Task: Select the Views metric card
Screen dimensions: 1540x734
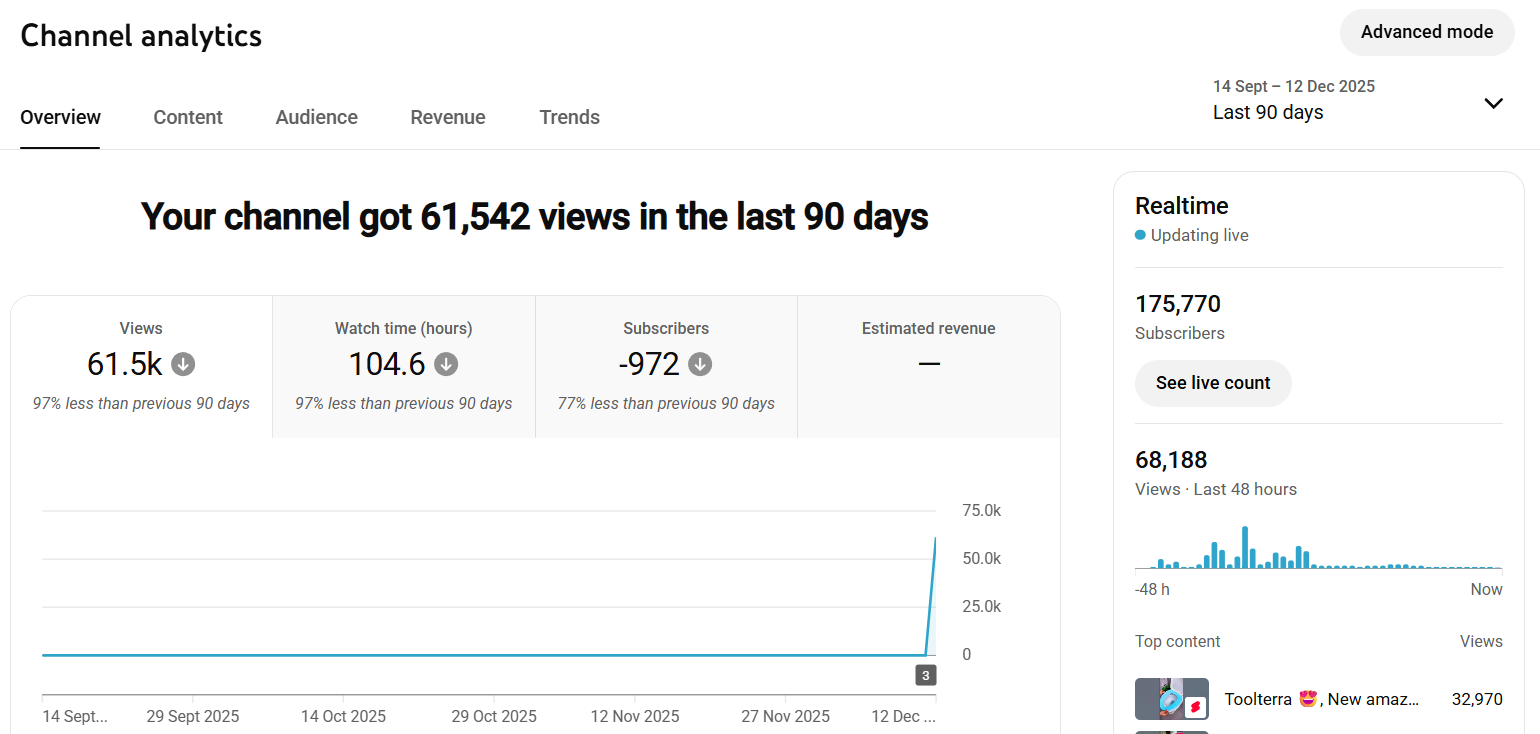Action: point(141,367)
